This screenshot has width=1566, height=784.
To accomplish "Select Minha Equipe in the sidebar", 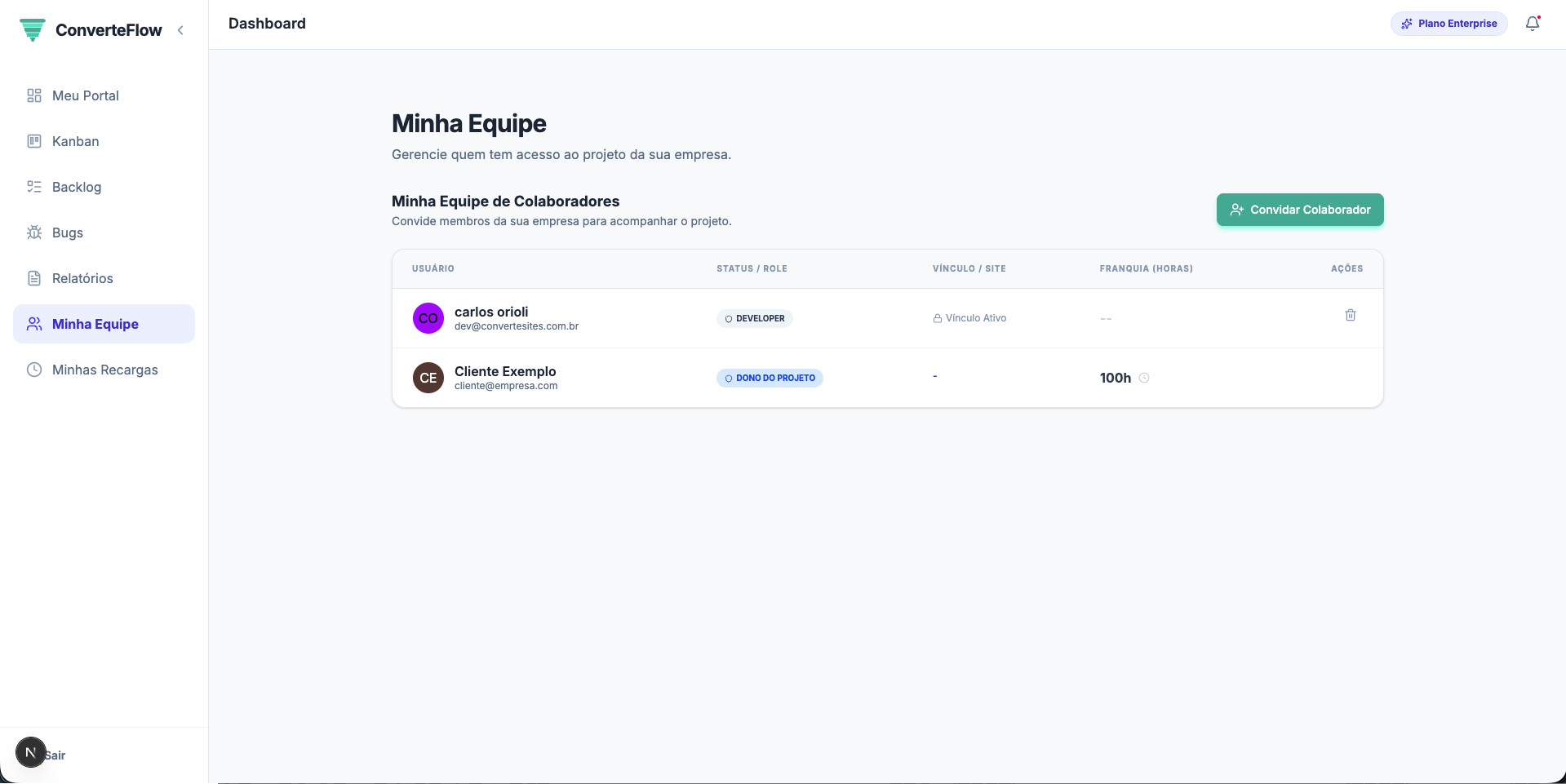I will pos(95,324).
